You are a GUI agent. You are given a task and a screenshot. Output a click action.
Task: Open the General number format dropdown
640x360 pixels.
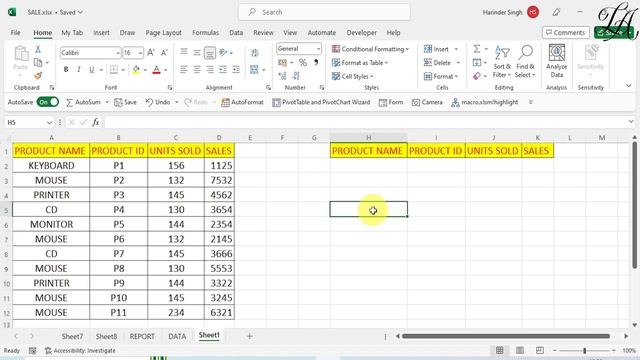click(x=318, y=49)
